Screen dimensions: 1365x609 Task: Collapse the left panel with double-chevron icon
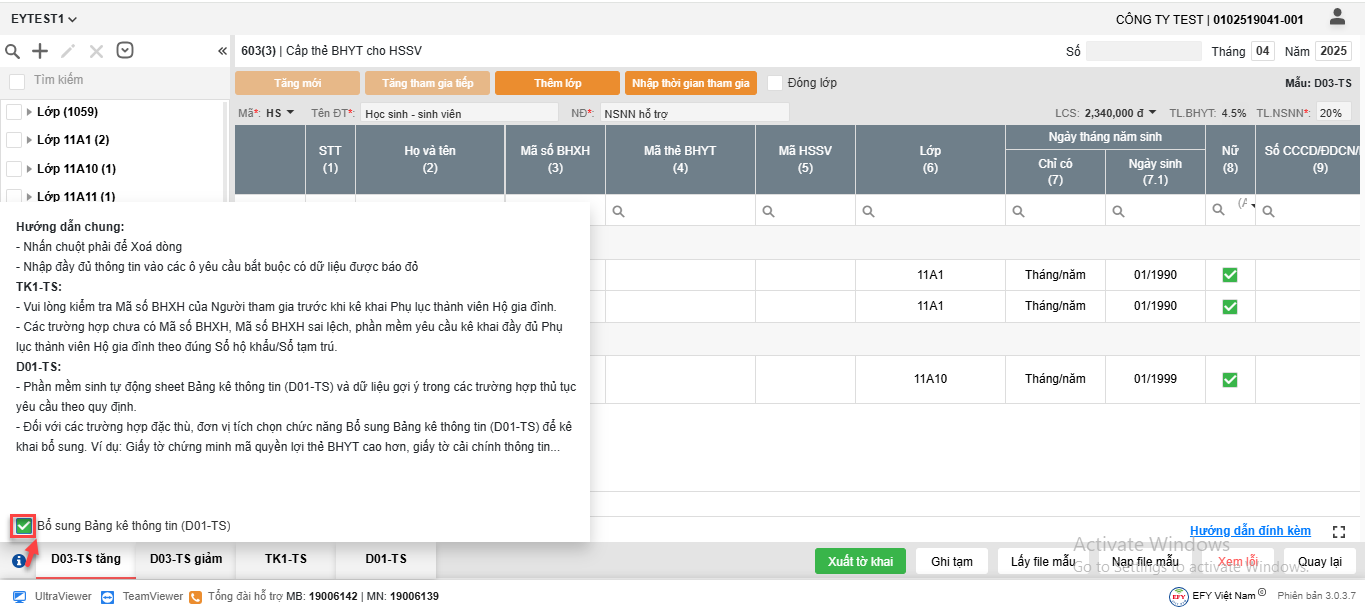[x=222, y=51]
